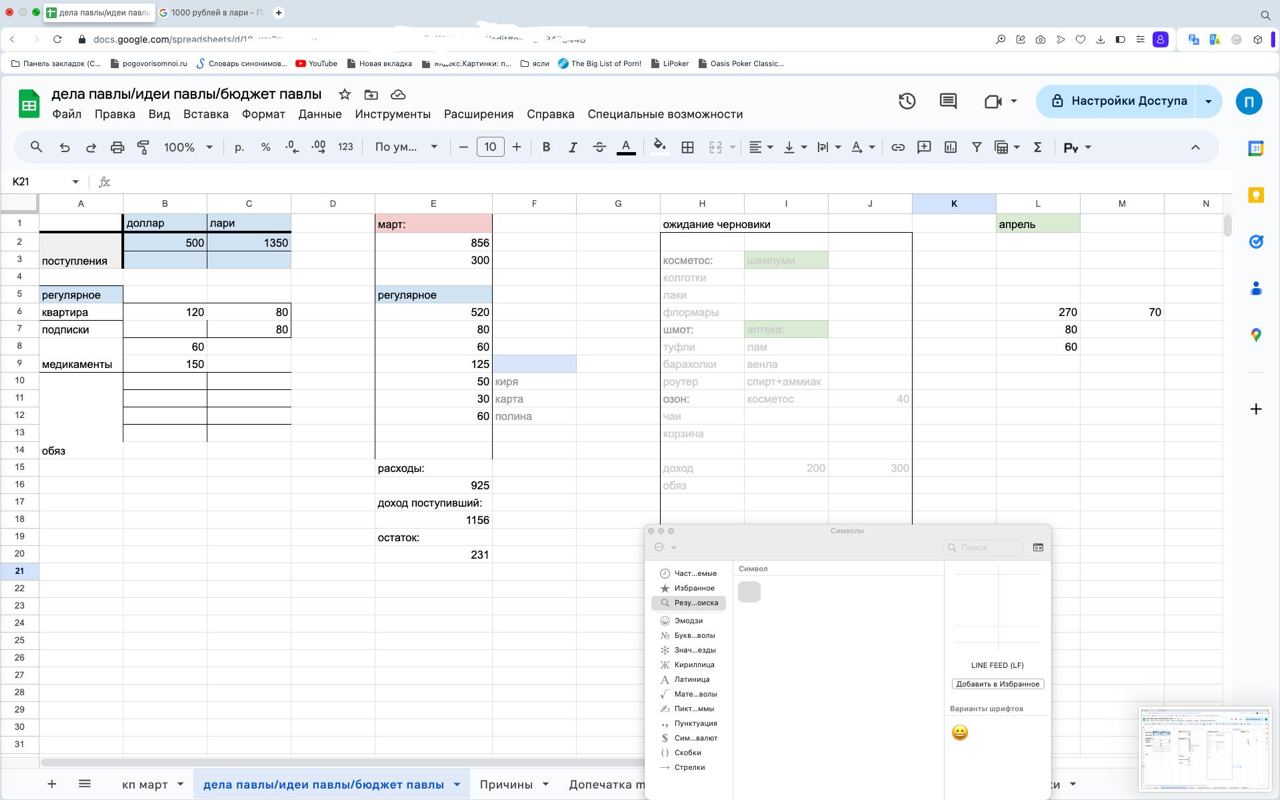Click the undo arrow in toolbar
1280x800 pixels.
[x=64, y=147]
